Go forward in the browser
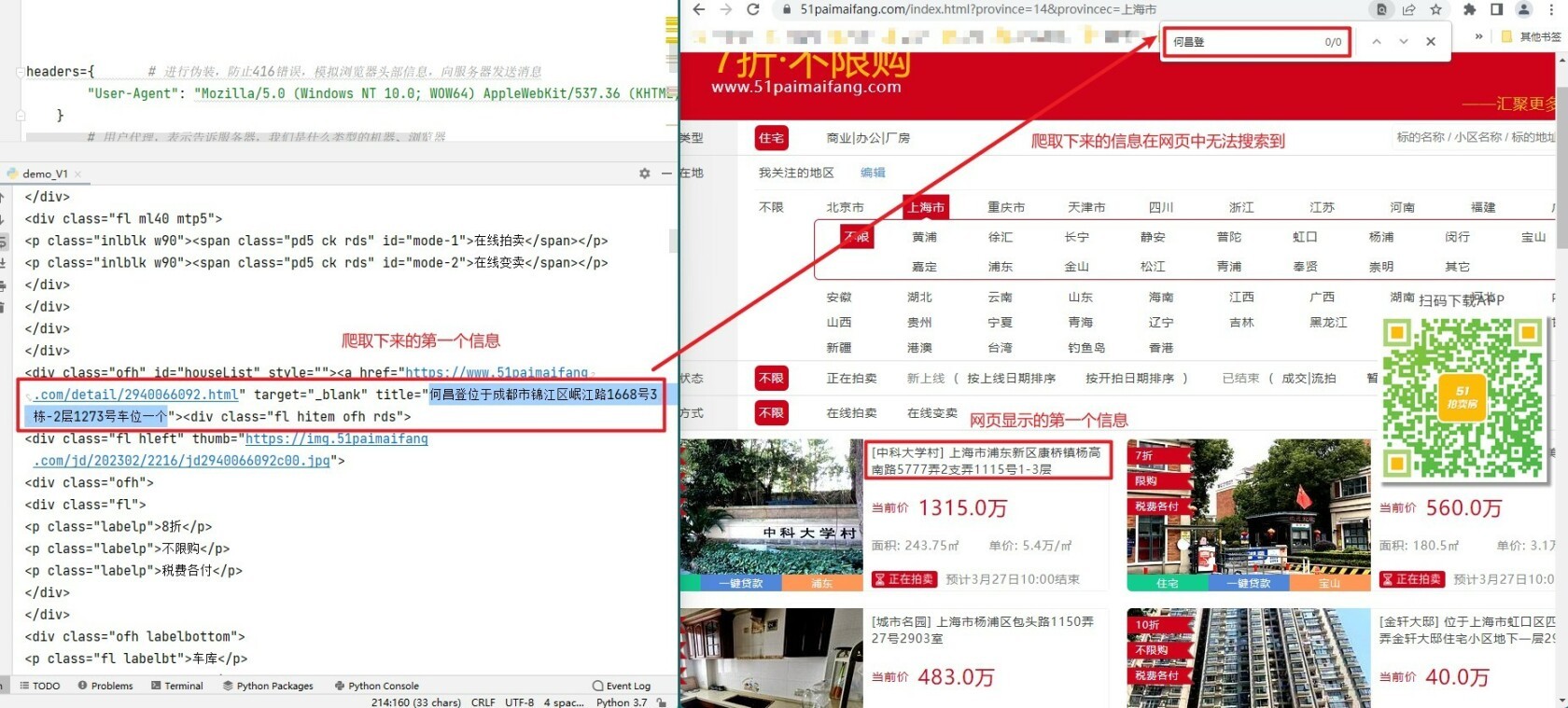Viewport: 1568px width, 708px height. [725, 9]
